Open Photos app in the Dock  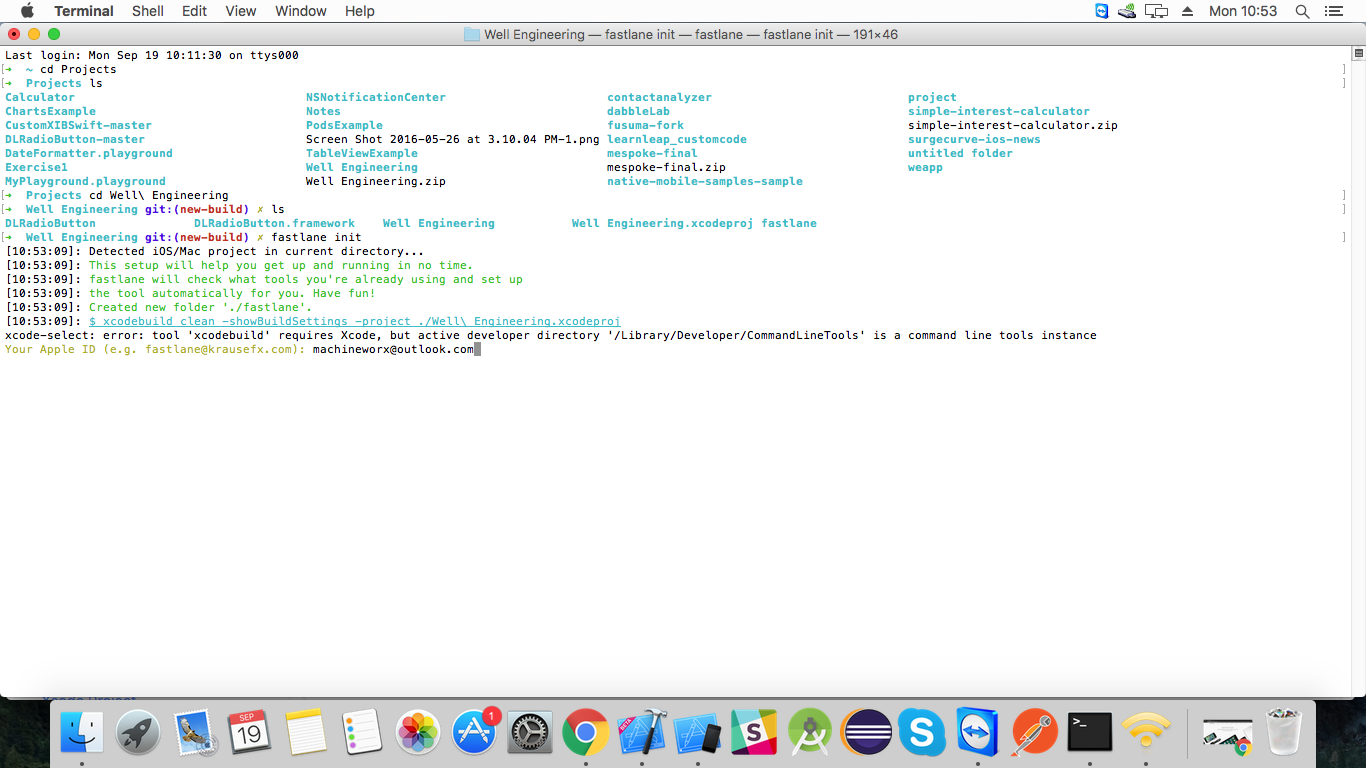[418, 733]
